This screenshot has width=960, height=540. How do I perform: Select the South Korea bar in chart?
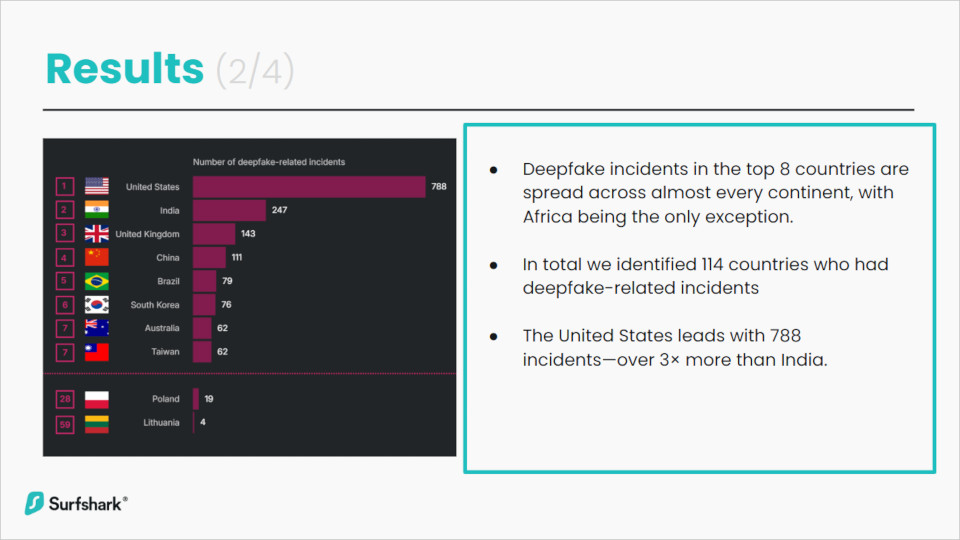coord(204,304)
